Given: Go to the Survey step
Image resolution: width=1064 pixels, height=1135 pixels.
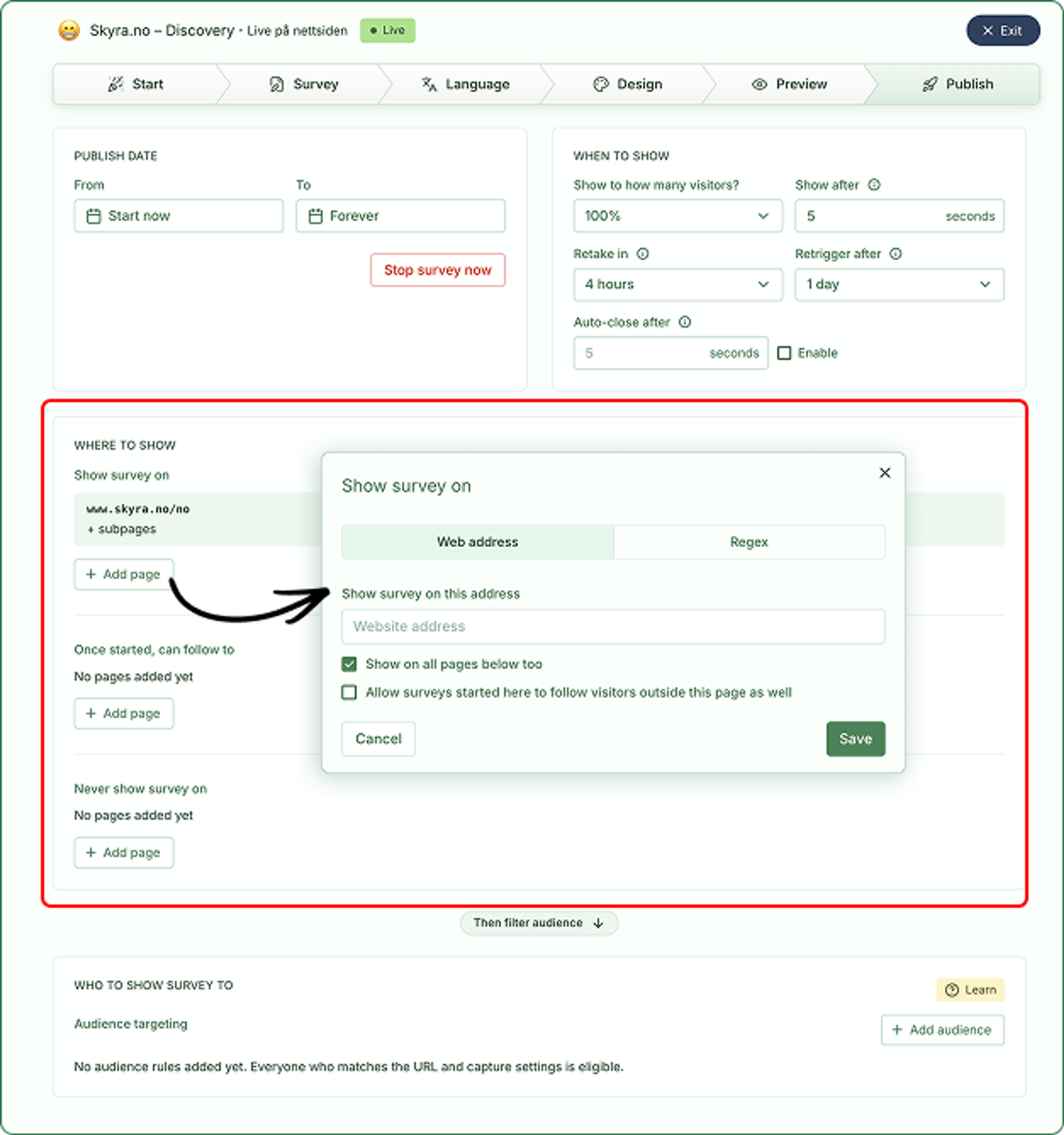Looking at the screenshot, I should (304, 84).
